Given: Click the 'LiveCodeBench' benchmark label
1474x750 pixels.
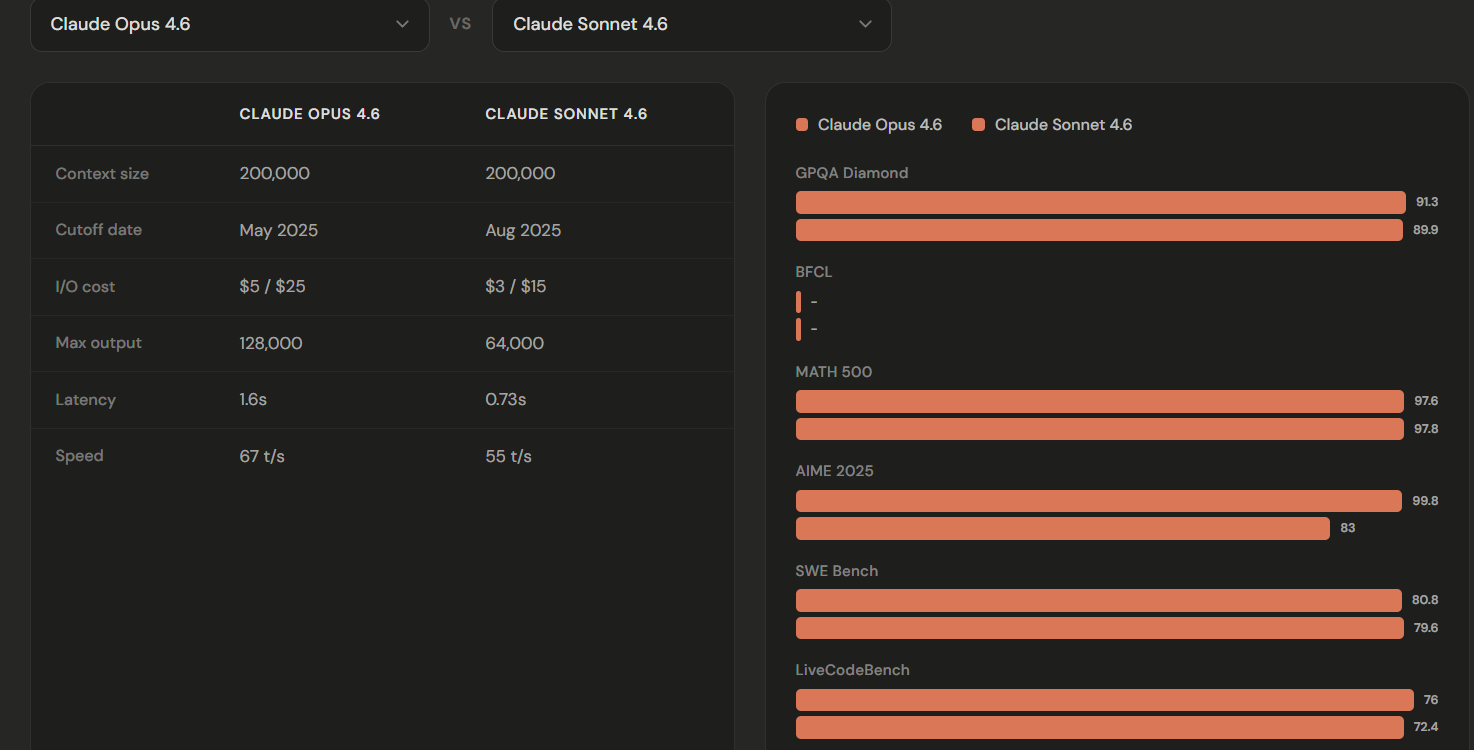Looking at the screenshot, I should point(853,670).
